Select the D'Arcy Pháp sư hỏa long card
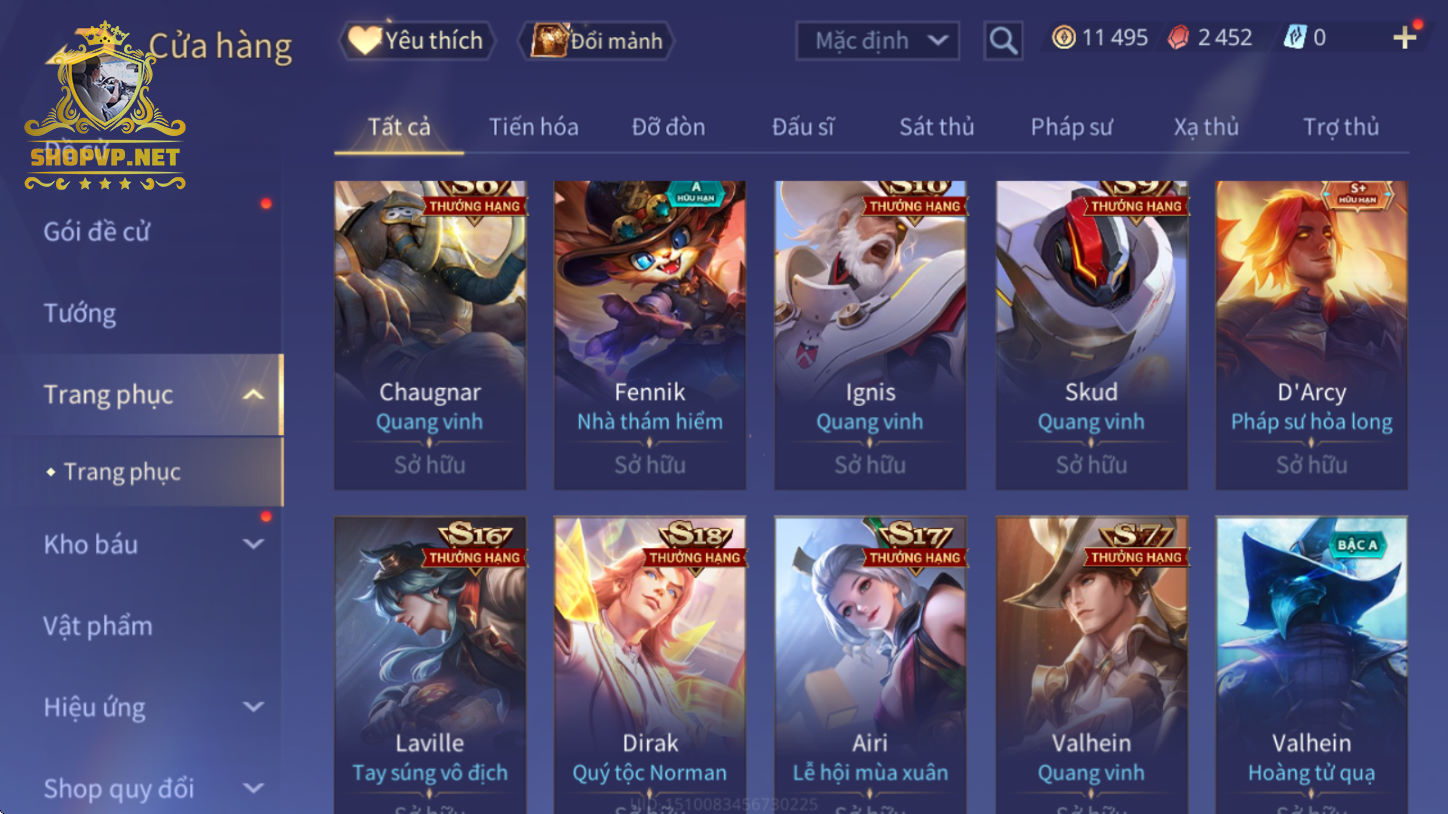This screenshot has width=1448, height=814. pyautogui.click(x=1311, y=335)
